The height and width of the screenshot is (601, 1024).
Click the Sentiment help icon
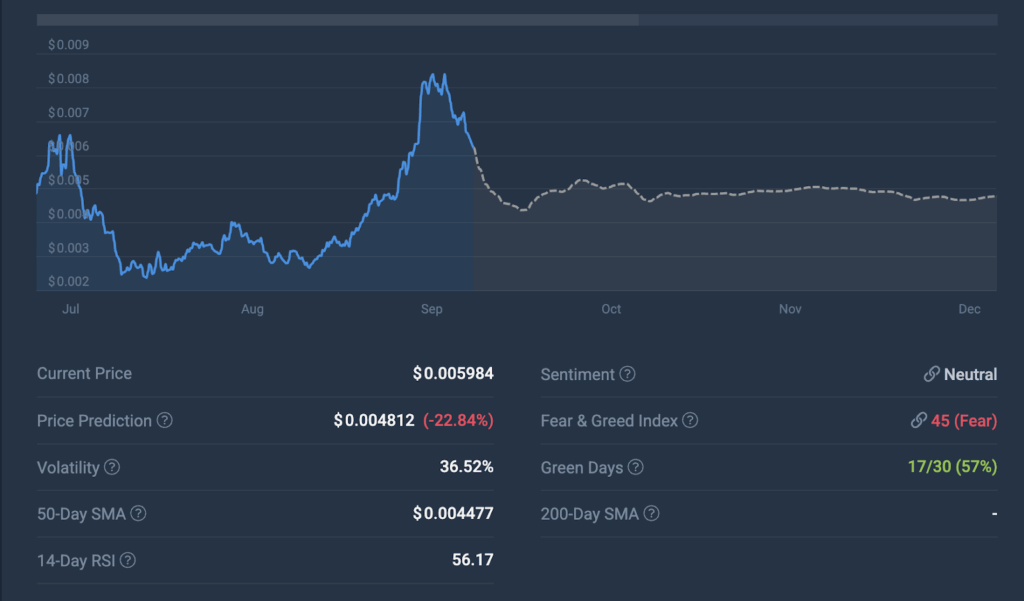pos(627,375)
